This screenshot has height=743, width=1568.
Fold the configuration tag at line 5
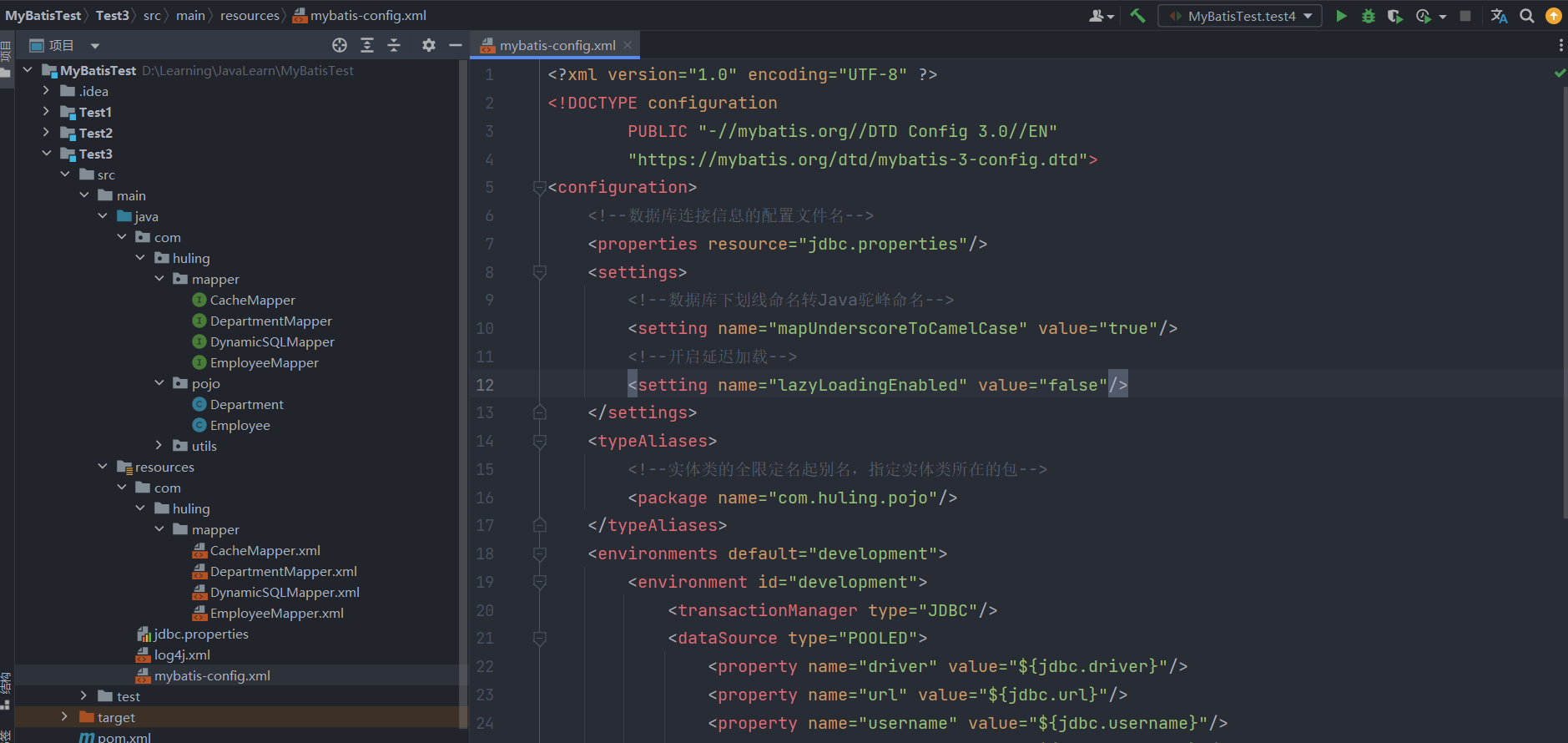coord(540,188)
